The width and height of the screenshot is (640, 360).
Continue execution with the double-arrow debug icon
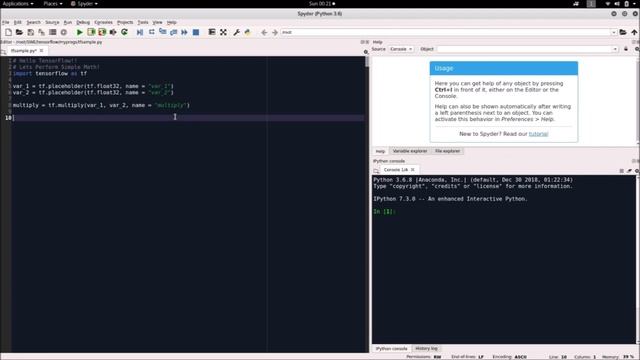click(184, 32)
